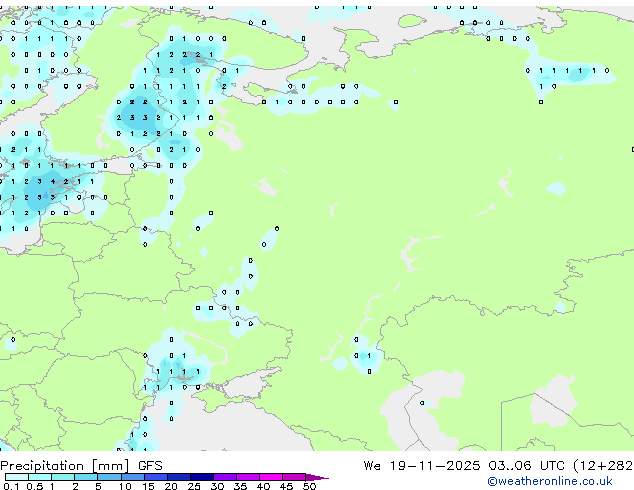The height and width of the screenshot is (490, 634).
Task: Click the legend label 10
Action: tap(125, 486)
